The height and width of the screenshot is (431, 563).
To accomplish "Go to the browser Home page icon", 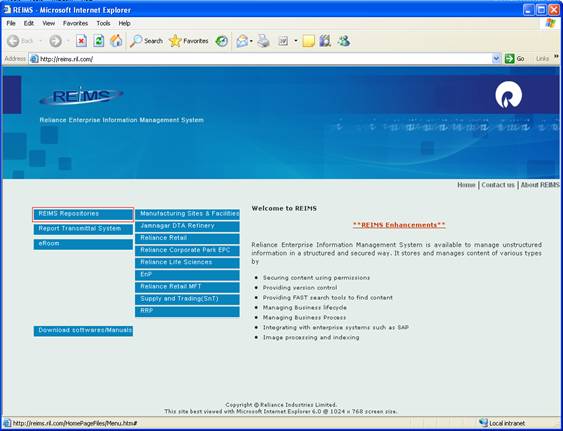I will [116, 41].
